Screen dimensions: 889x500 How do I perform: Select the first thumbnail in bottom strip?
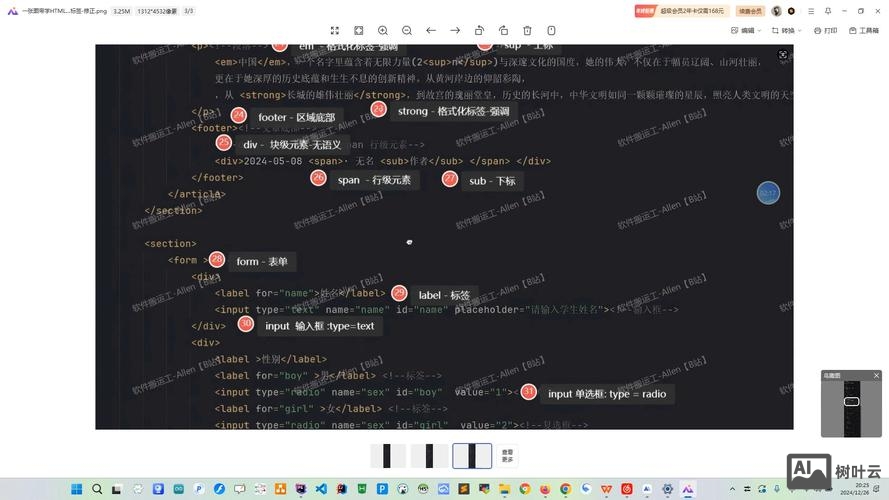388,456
